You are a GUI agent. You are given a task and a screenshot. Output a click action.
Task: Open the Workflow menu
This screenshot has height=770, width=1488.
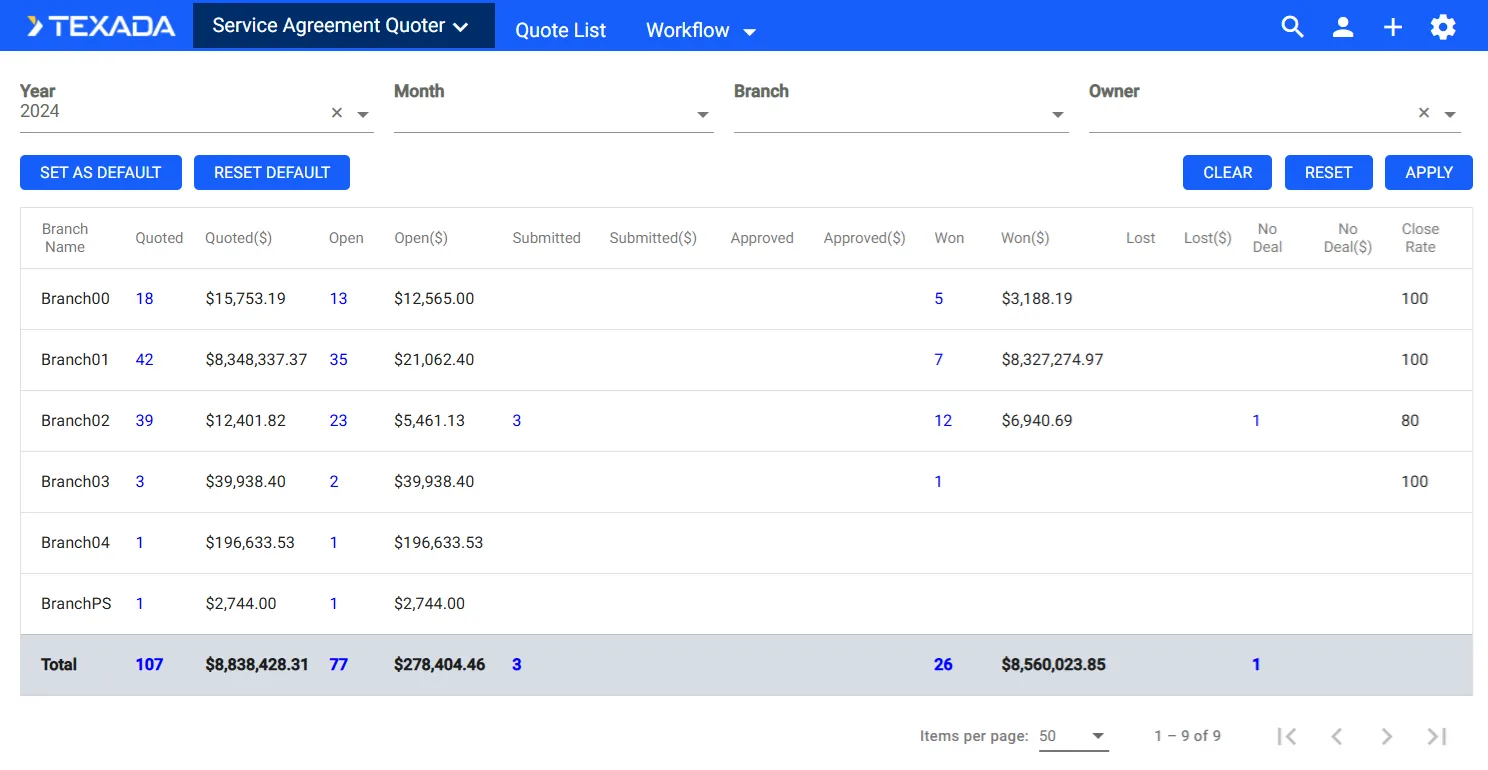(x=700, y=30)
